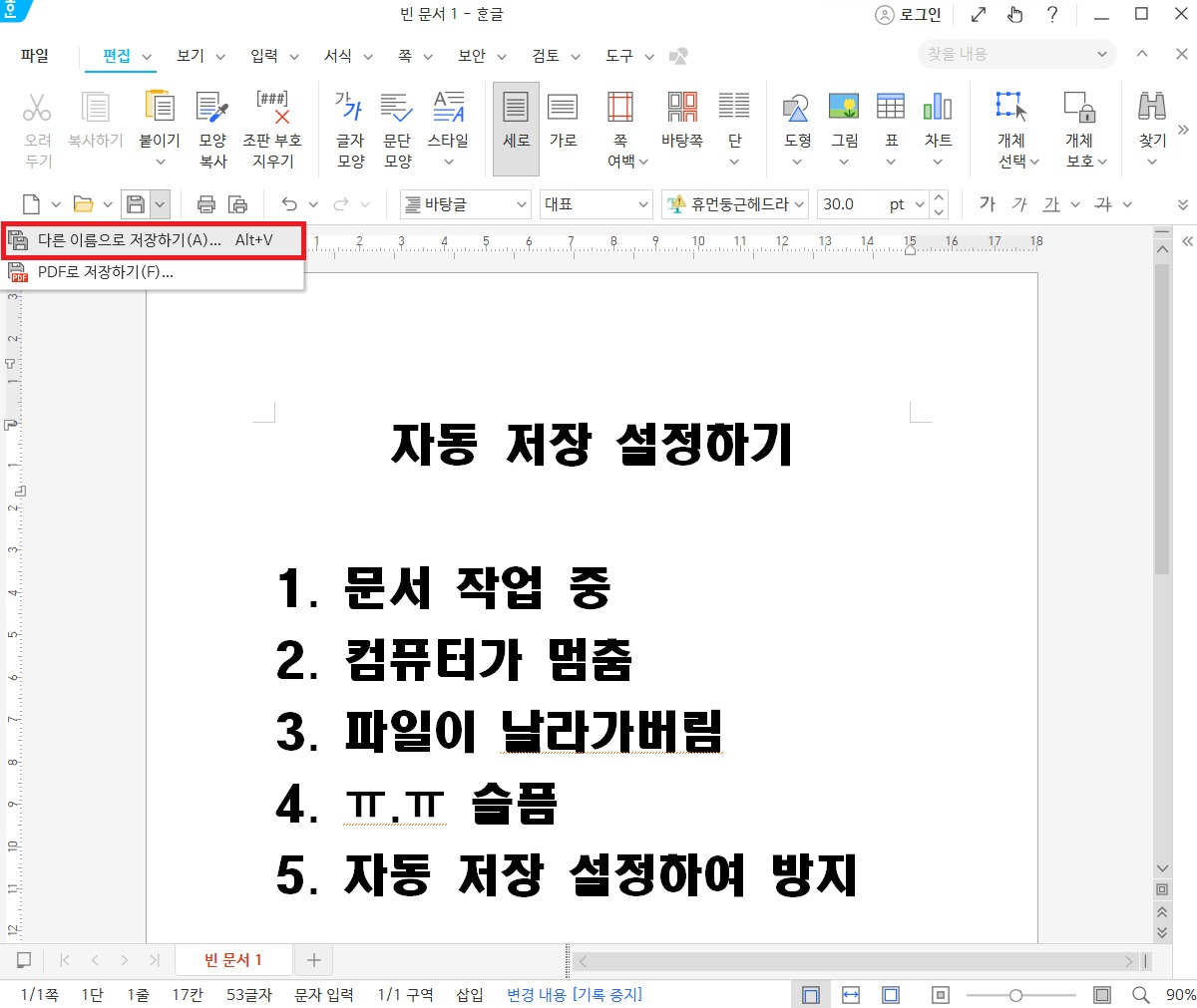
Task: Insert a picture with 그림 icon
Action: click(x=844, y=107)
